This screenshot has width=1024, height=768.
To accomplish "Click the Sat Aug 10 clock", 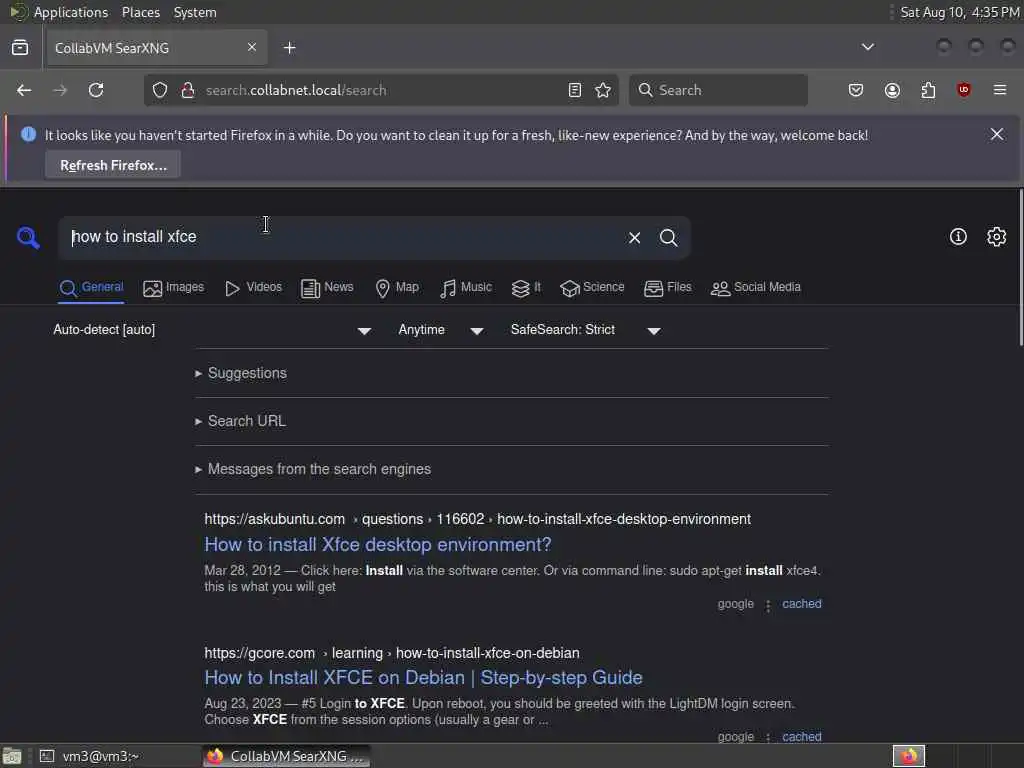I will (x=959, y=12).
